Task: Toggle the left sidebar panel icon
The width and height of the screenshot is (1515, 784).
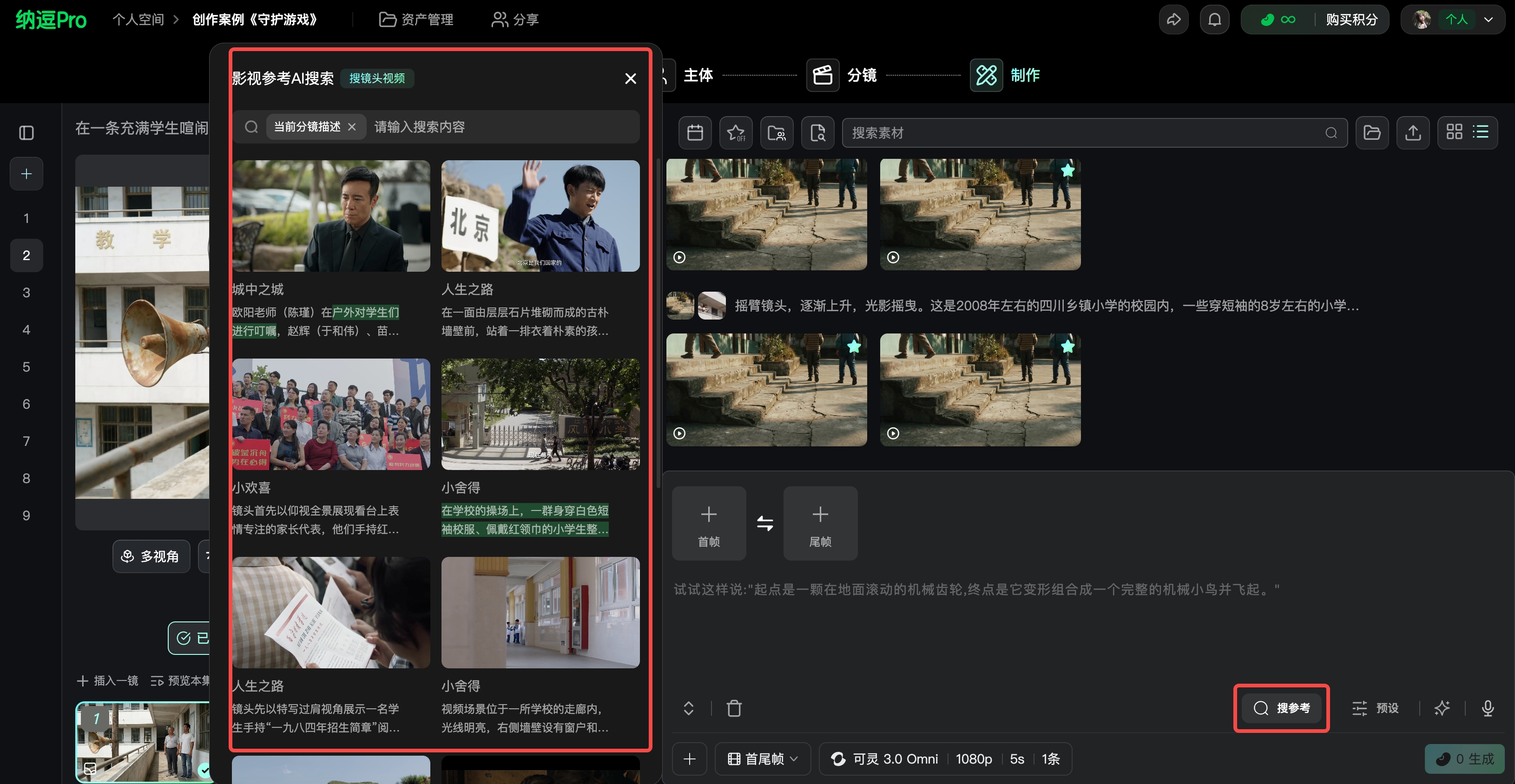Action: pos(26,132)
